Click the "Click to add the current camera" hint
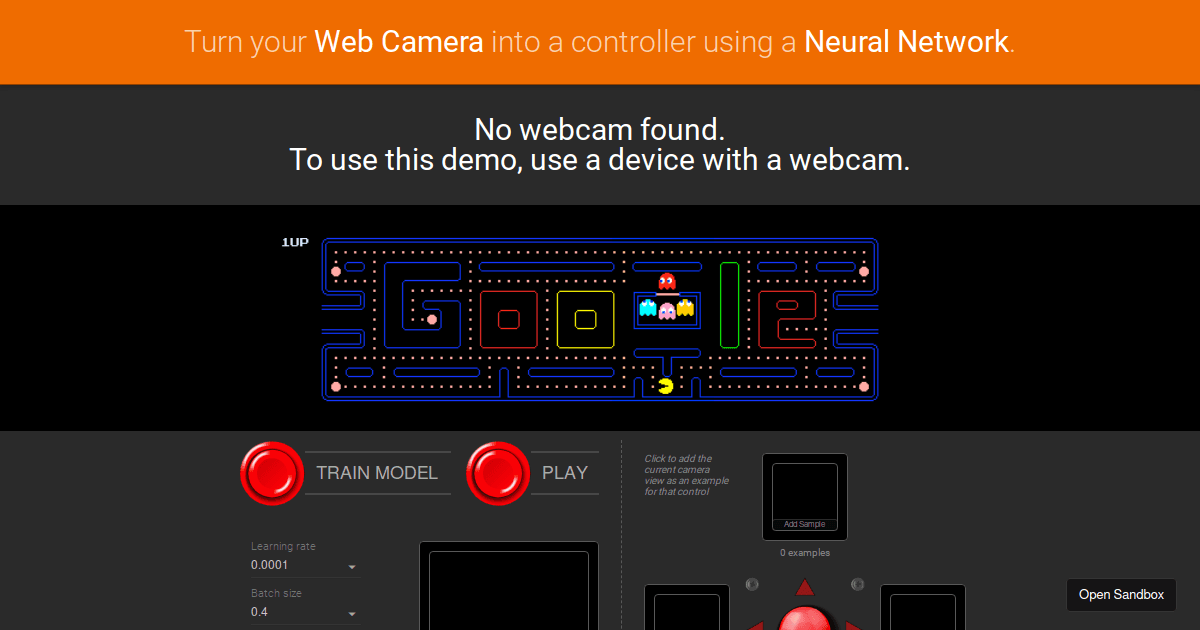Screen dimensions: 1200x630 (687, 475)
